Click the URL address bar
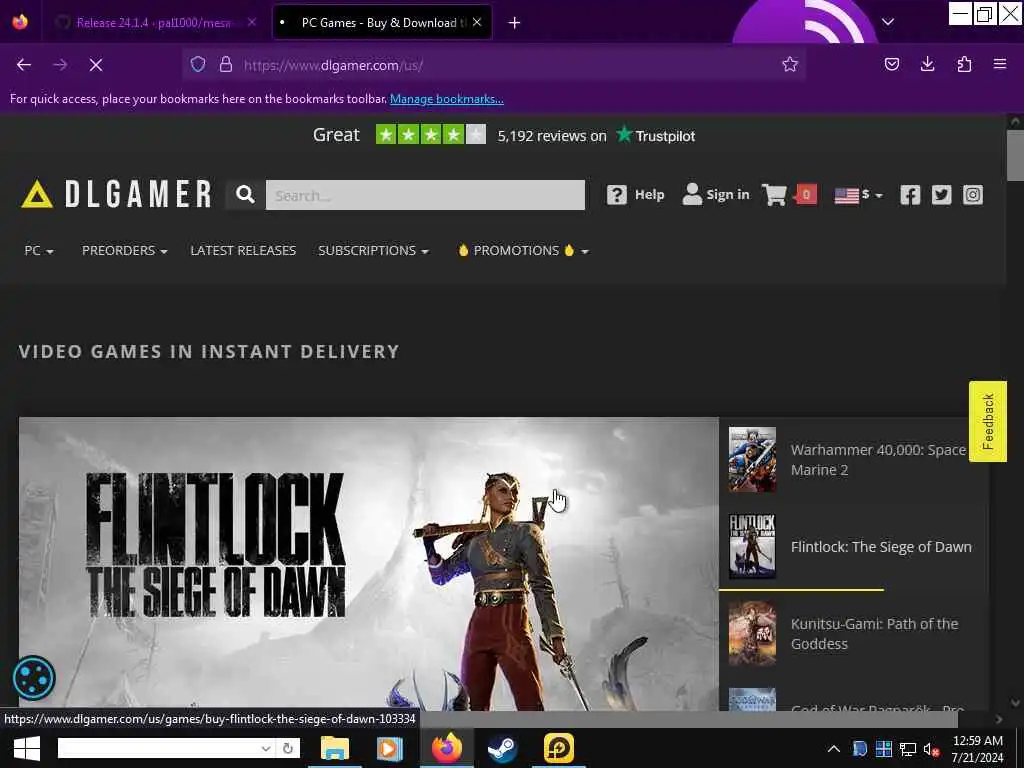 [x=494, y=65]
